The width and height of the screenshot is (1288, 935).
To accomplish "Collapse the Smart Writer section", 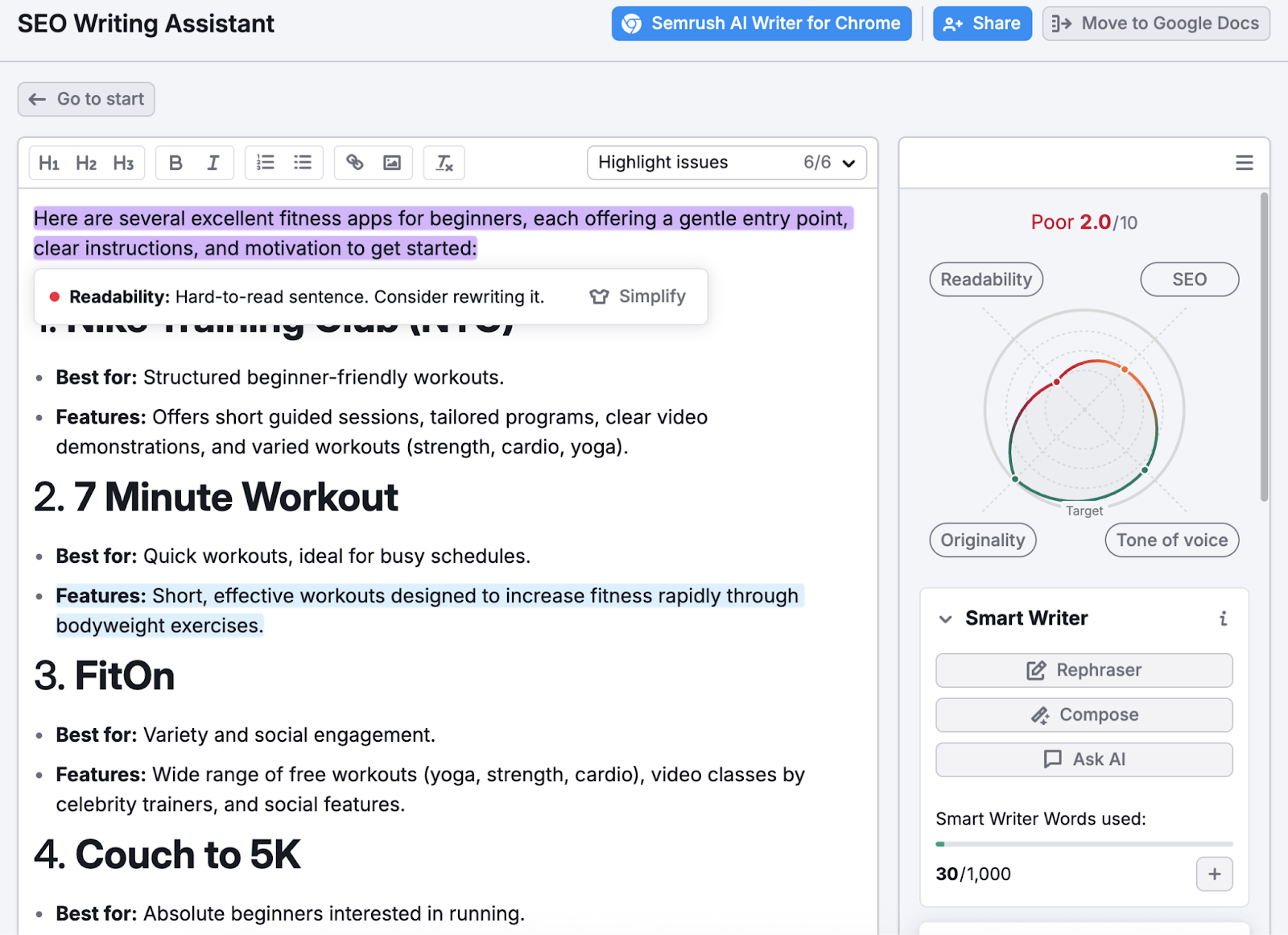I will click(x=946, y=619).
